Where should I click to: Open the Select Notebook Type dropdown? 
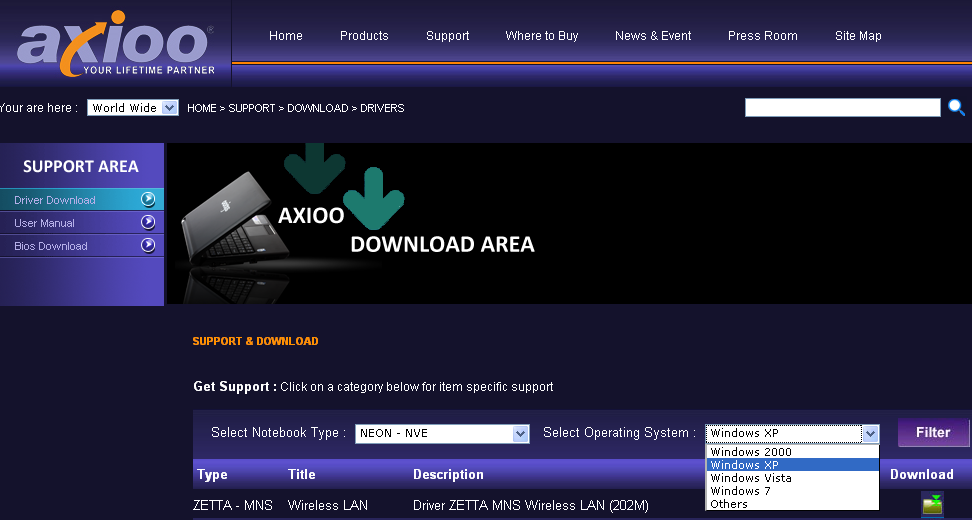(442, 433)
